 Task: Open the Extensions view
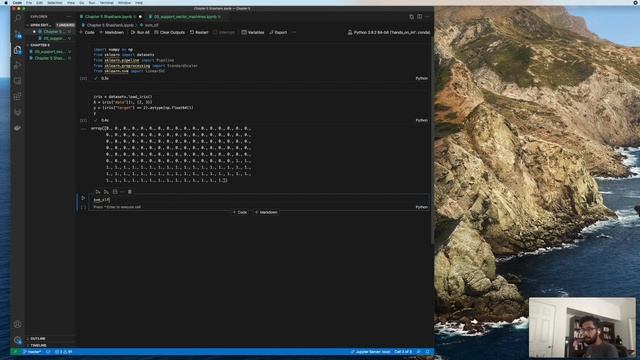pos(18,97)
